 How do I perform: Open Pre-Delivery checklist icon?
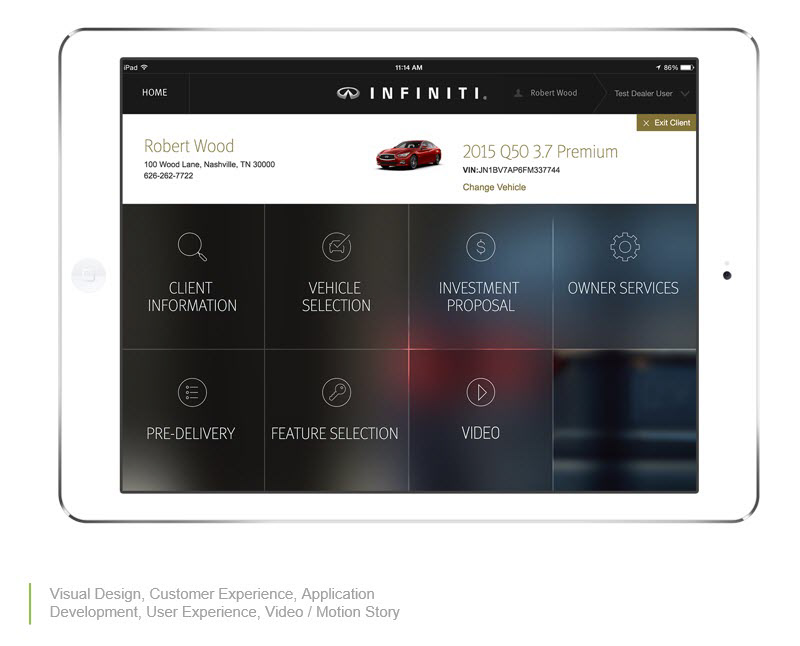click(192, 392)
